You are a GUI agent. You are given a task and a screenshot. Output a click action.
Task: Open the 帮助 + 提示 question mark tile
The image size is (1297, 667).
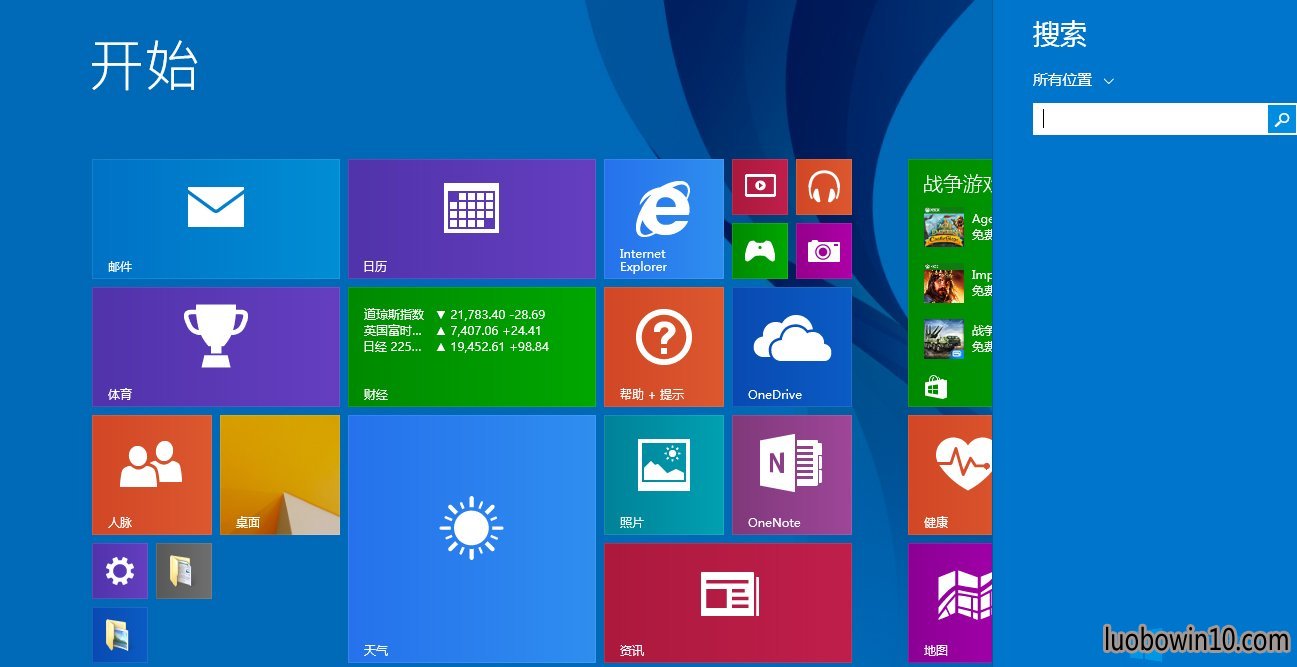664,347
